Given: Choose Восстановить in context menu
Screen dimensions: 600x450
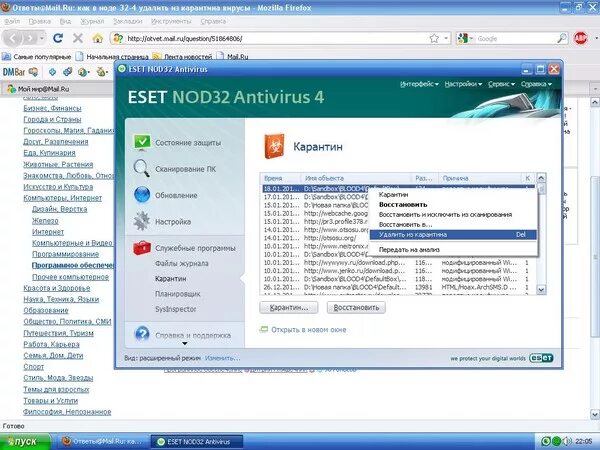Looking at the screenshot, I should click(x=403, y=204).
